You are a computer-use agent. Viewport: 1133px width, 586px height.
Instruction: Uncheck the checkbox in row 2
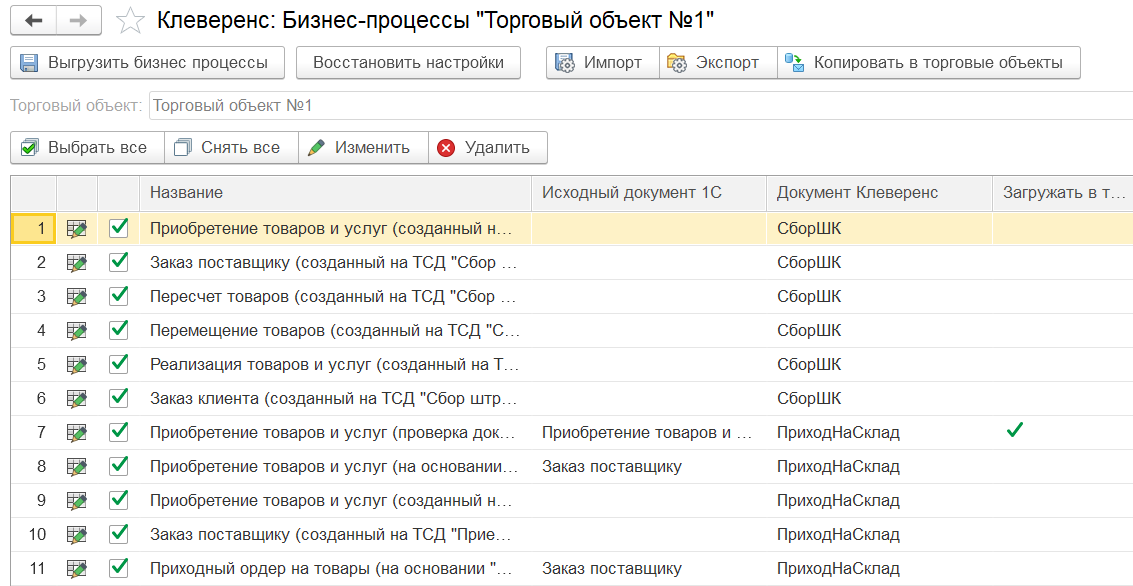119,262
